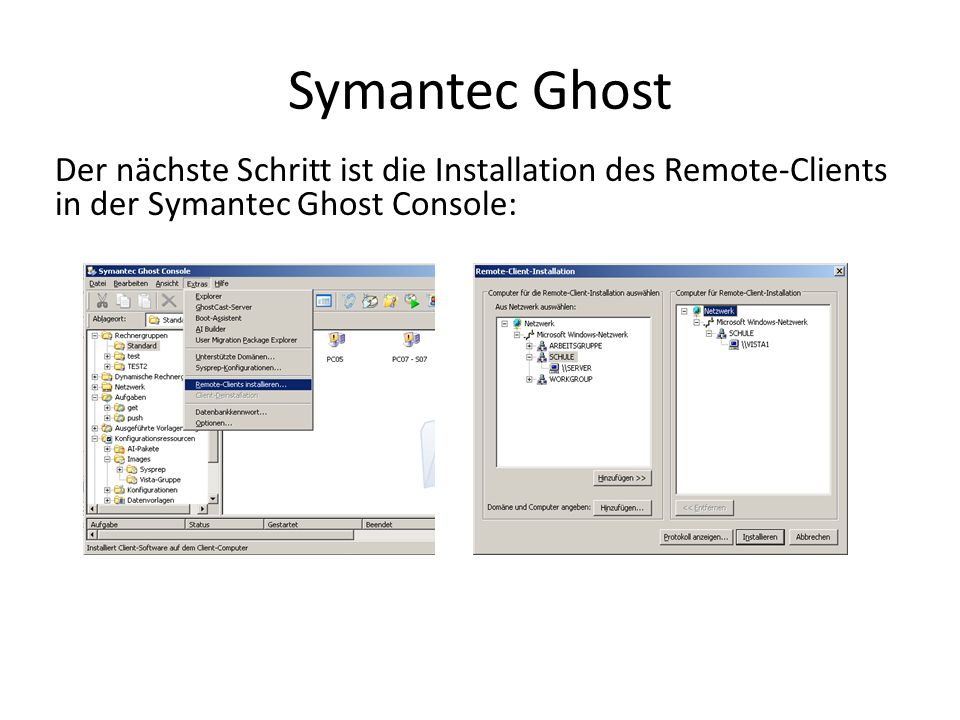Open the Datei menu
Screen dimensions: 960x720
pos(97,283)
